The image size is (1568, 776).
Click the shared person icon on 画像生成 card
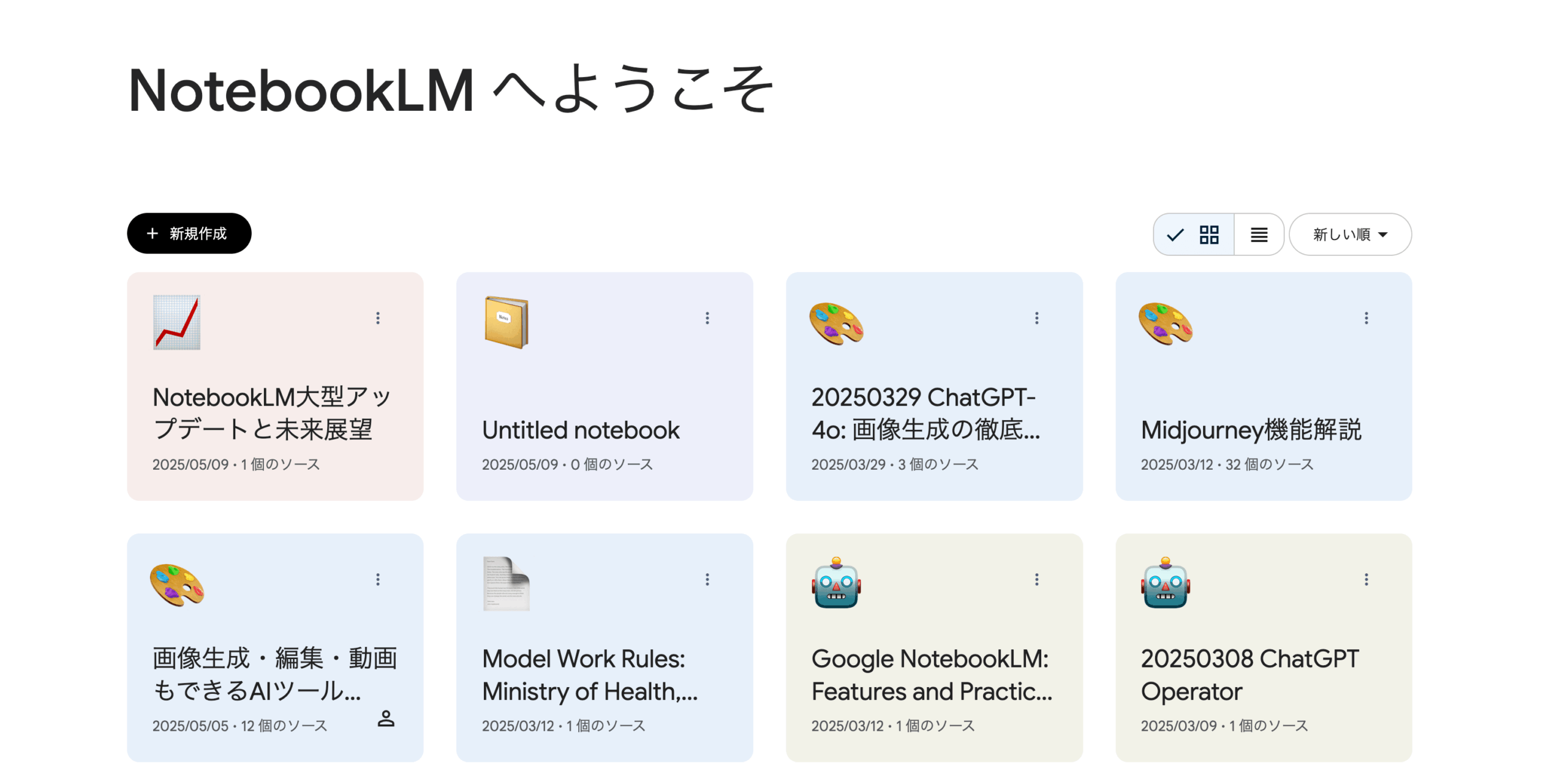click(x=386, y=718)
